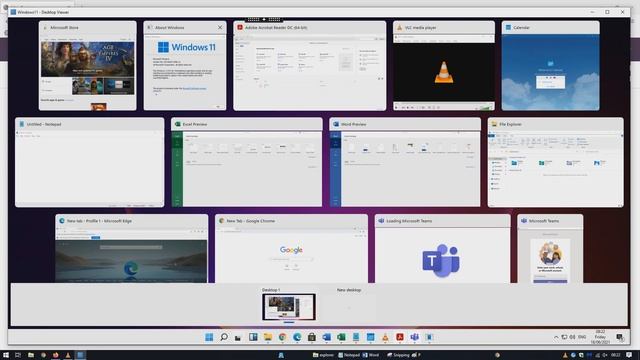Launch Google Chrome from the Windows 11 taskbar

[x=282, y=337]
